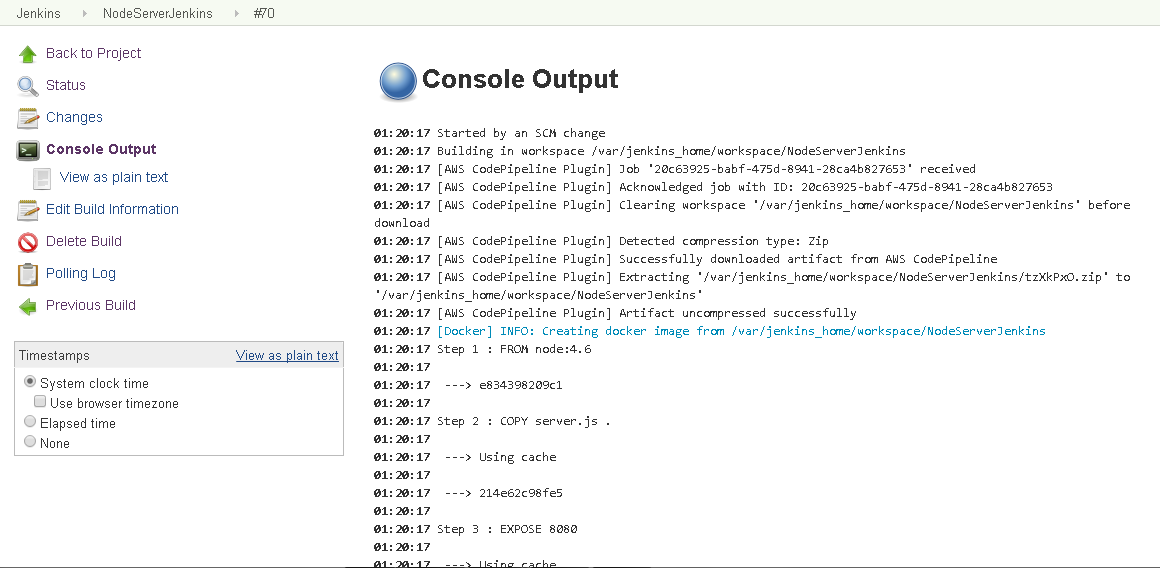Screen dimensions: 1160x568
Task: Expand breadcrumb arrow after NodeServerJenkins
Action: coord(236,13)
